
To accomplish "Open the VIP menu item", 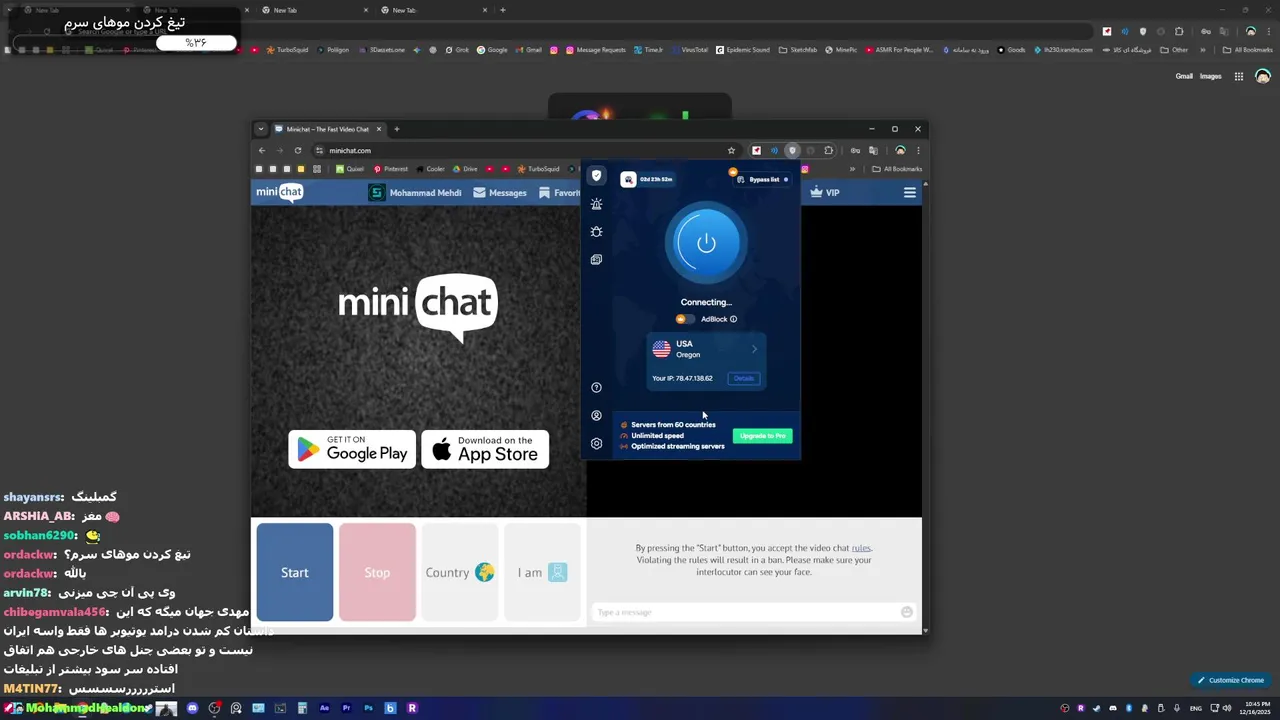I will pyautogui.click(x=825, y=193).
